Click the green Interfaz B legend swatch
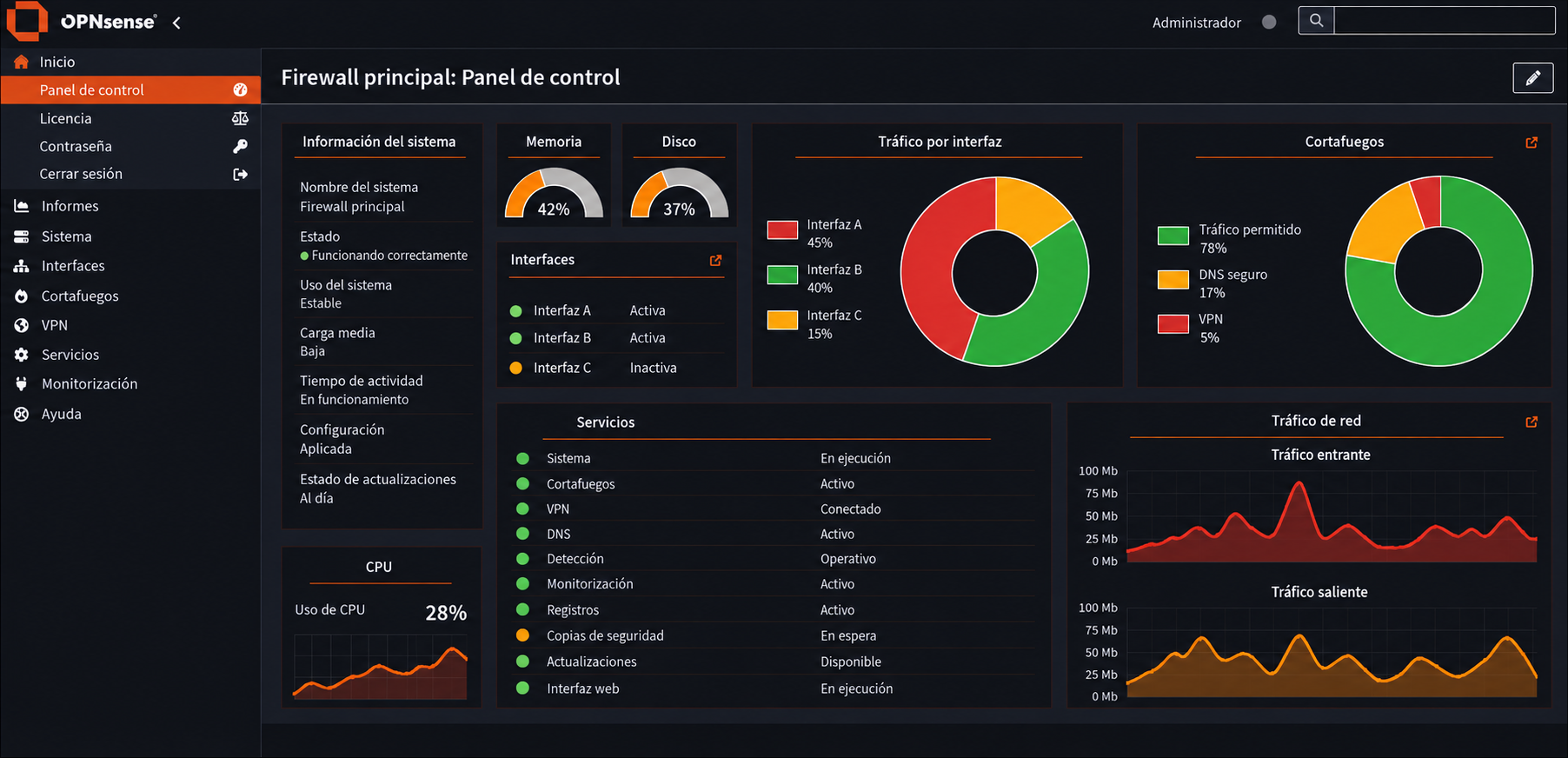Image resolution: width=1568 pixels, height=758 pixels. (782, 275)
